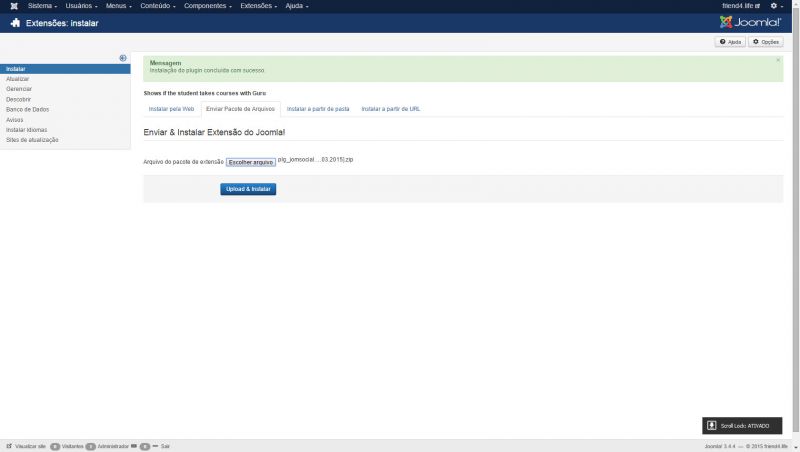Open the user settings gear menu
This screenshot has width=800, height=452.
tap(775, 6)
